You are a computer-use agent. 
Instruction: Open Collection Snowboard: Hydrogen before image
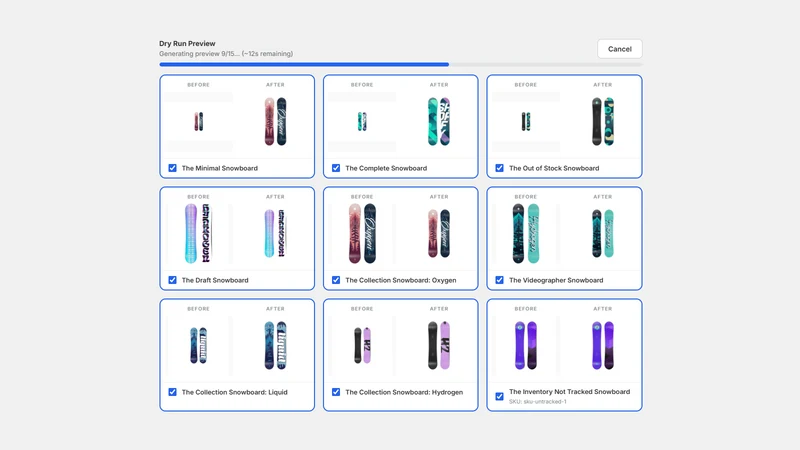click(362, 346)
